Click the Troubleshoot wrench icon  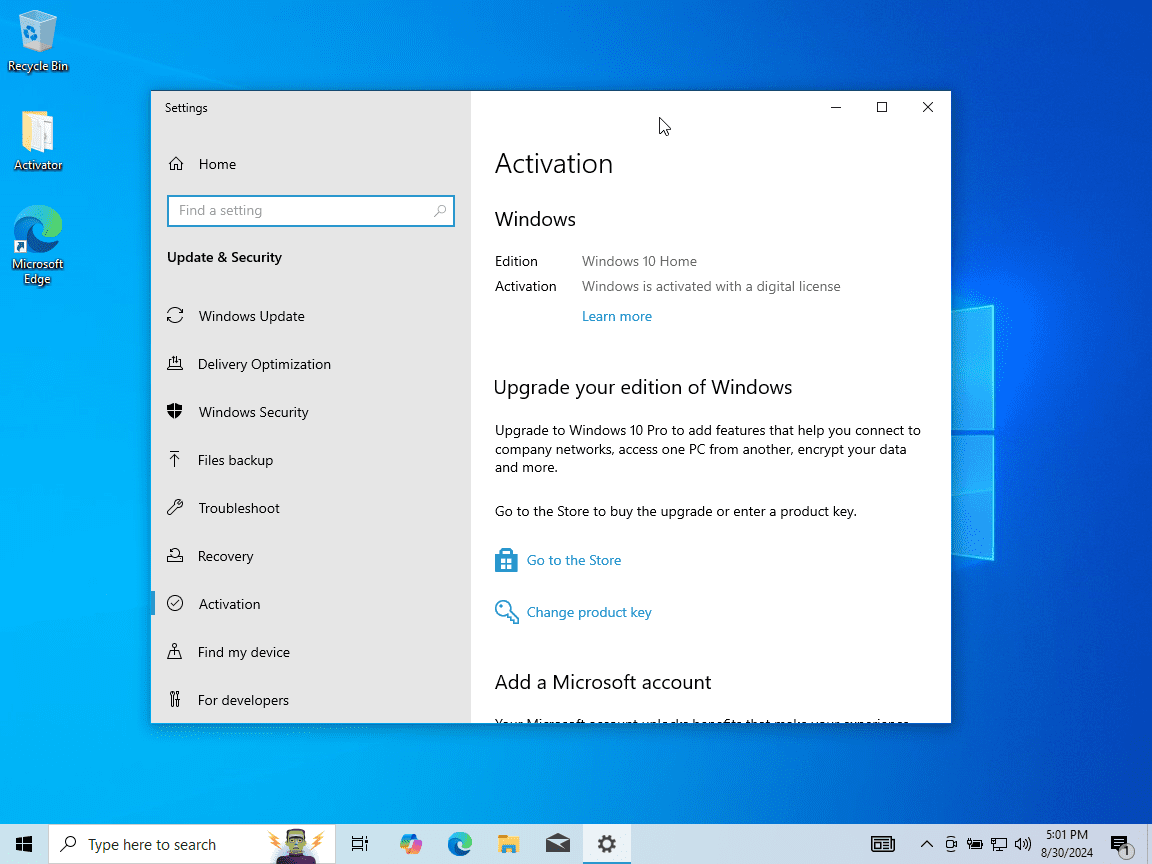coord(175,507)
